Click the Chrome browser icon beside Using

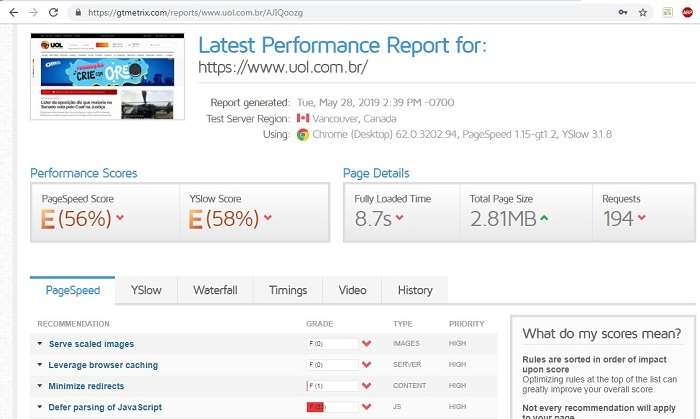click(x=303, y=134)
